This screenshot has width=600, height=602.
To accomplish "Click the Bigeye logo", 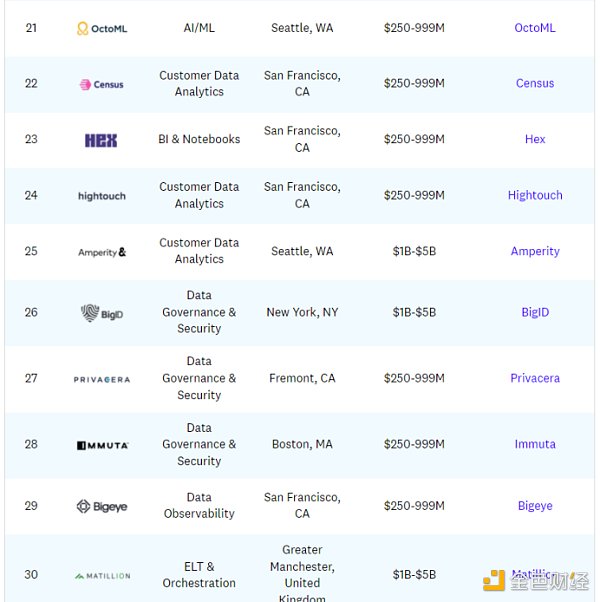I will click(x=102, y=506).
